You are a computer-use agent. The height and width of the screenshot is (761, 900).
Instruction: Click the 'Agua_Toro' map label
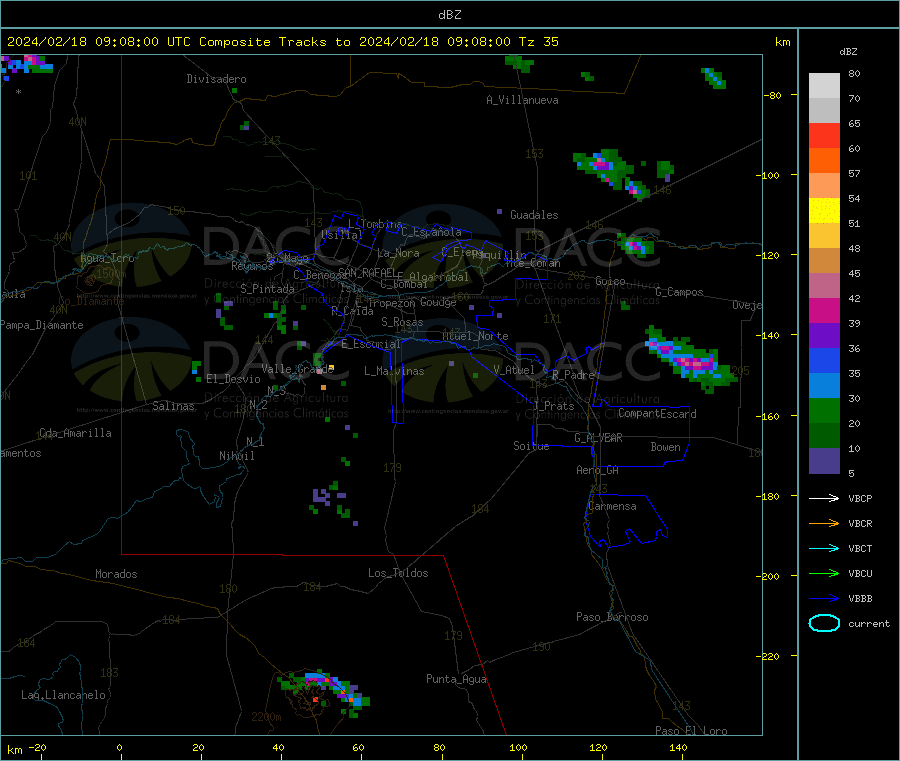(107, 258)
